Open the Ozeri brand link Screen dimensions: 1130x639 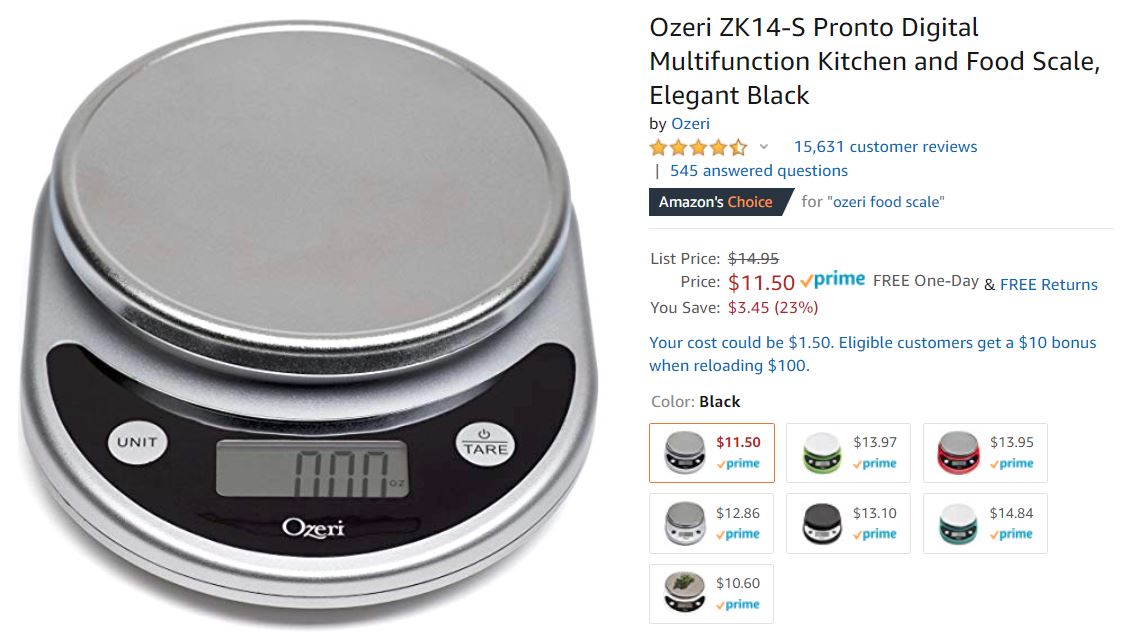[690, 124]
